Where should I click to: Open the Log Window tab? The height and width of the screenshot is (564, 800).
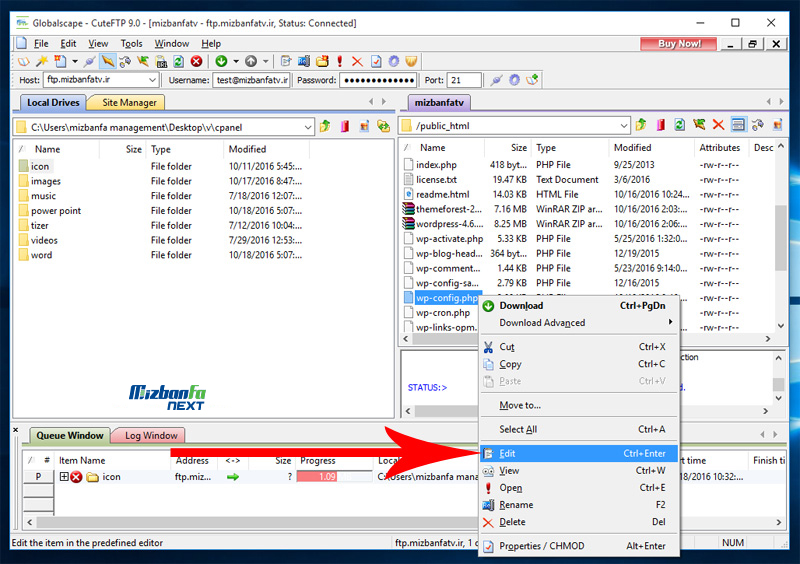tap(150, 435)
